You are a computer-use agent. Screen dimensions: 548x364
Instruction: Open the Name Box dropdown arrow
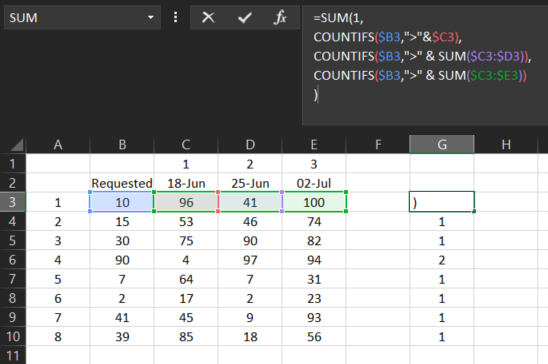point(151,17)
